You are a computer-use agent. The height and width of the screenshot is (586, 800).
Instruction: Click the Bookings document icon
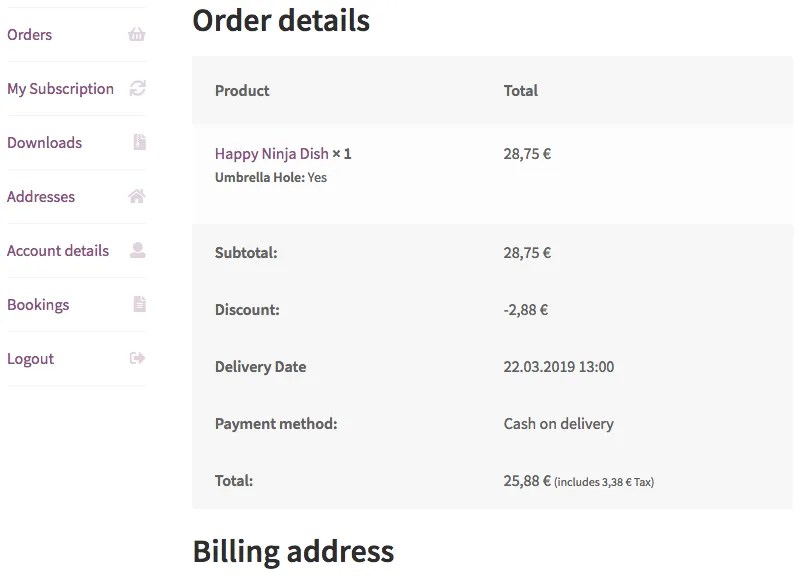coord(139,305)
